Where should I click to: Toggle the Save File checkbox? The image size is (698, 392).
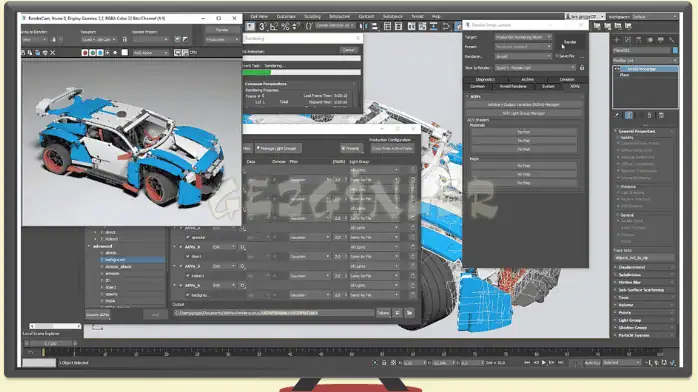pyautogui.click(x=557, y=57)
